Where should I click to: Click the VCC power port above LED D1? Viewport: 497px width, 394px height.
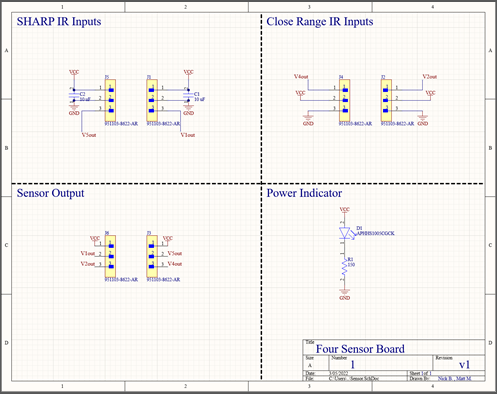[344, 210]
